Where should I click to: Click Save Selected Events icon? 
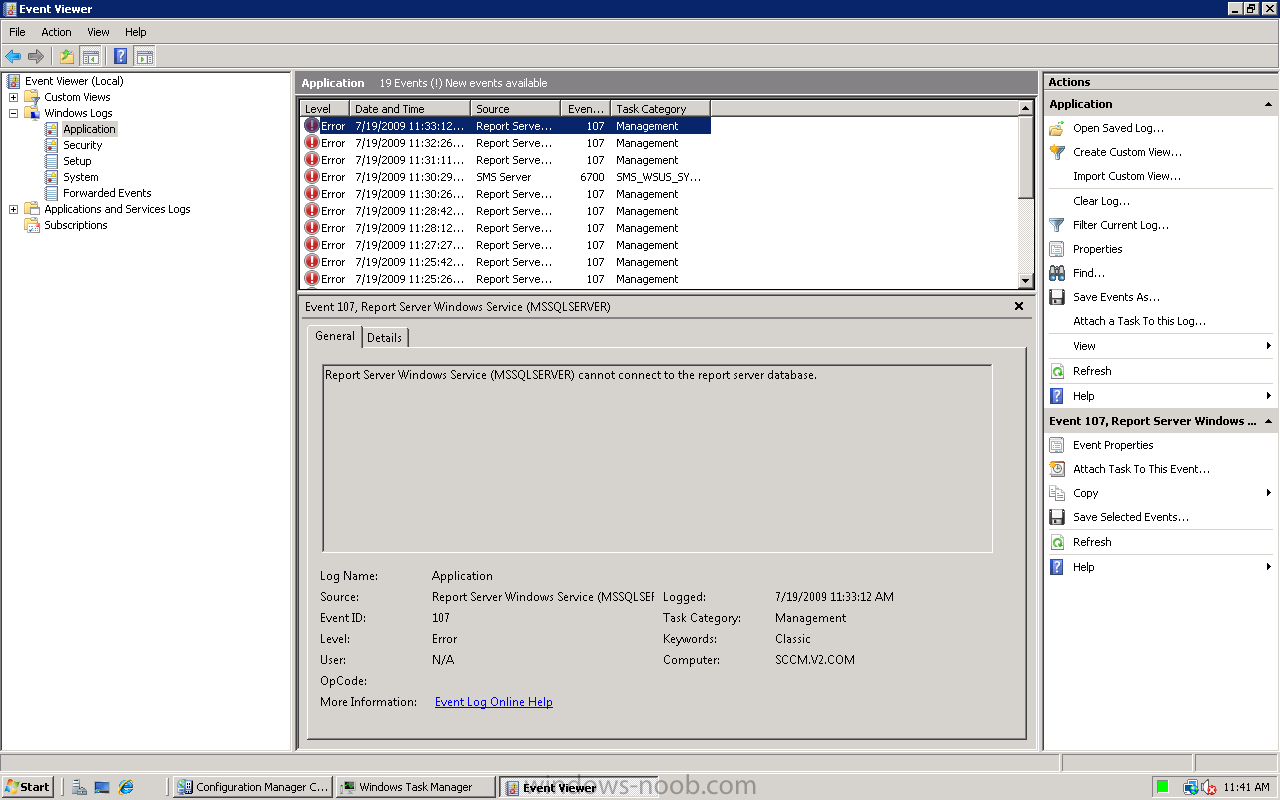pyautogui.click(x=1057, y=517)
